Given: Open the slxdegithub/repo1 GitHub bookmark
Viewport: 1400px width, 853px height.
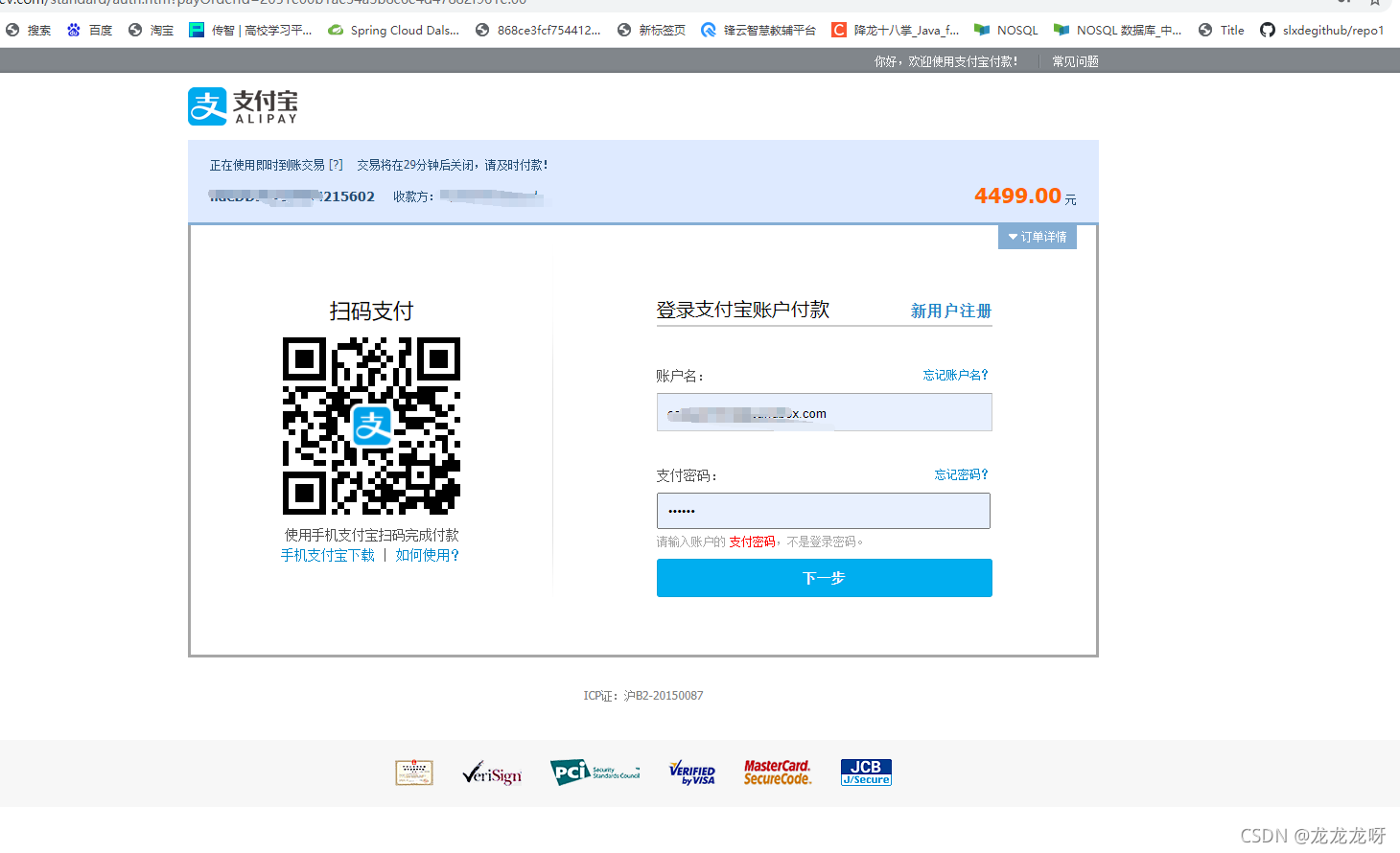Looking at the screenshot, I should coord(1322,31).
